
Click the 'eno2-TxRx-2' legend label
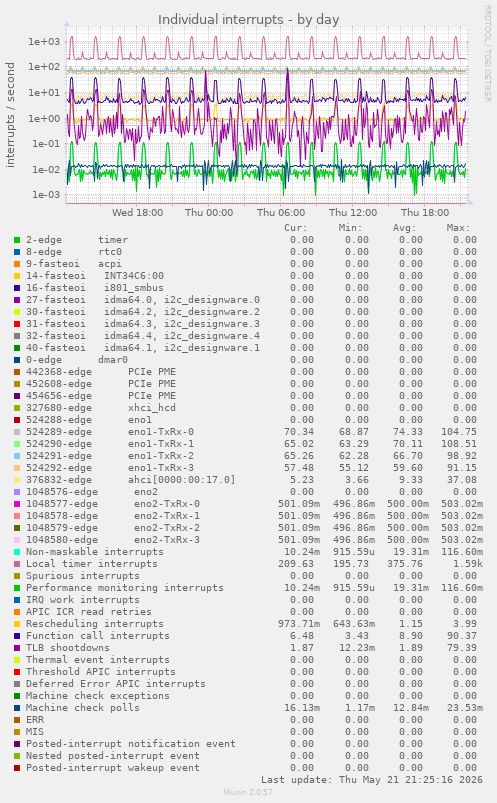(167, 528)
